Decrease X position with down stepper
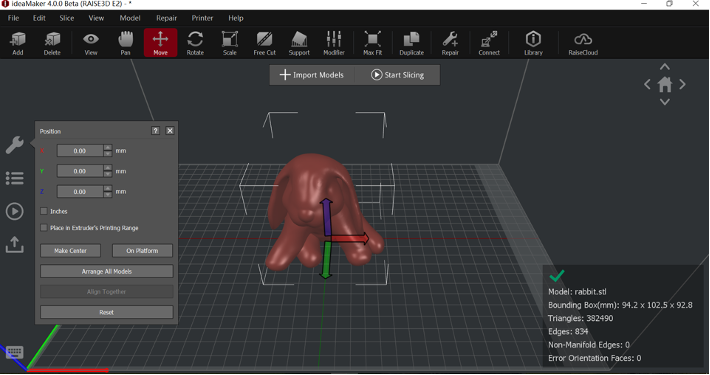 [x=108, y=154]
